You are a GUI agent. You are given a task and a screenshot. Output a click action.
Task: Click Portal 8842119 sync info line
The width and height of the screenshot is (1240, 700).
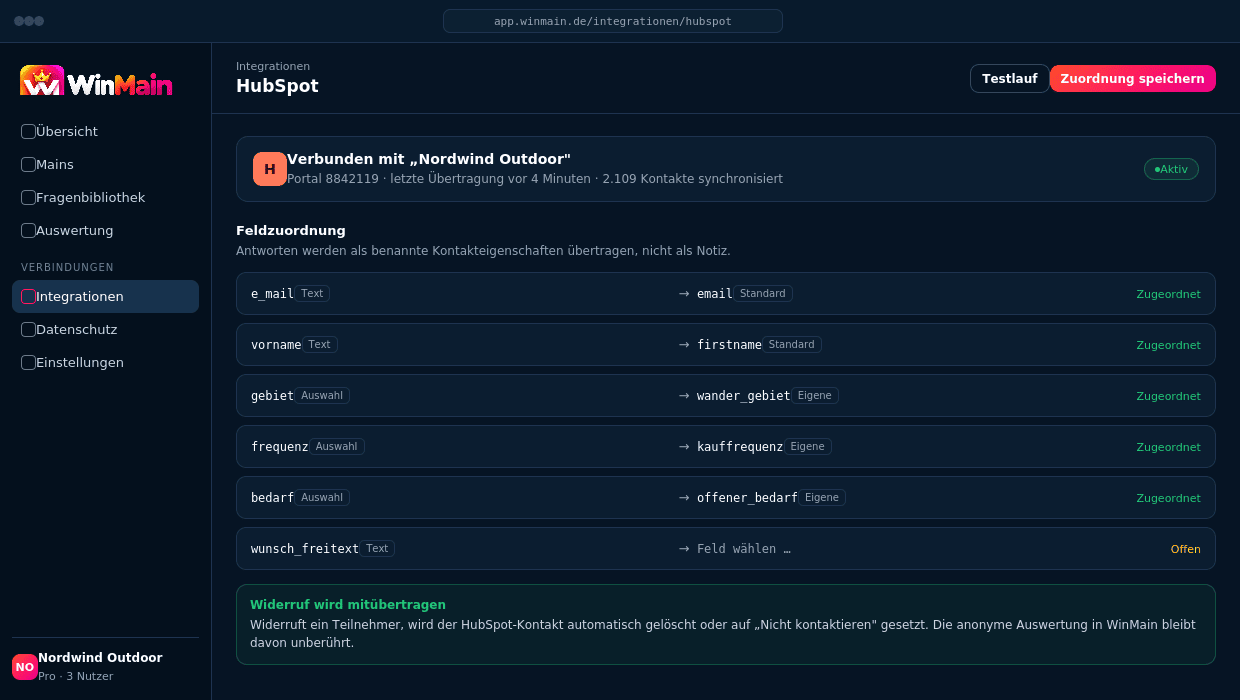[x=535, y=179]
